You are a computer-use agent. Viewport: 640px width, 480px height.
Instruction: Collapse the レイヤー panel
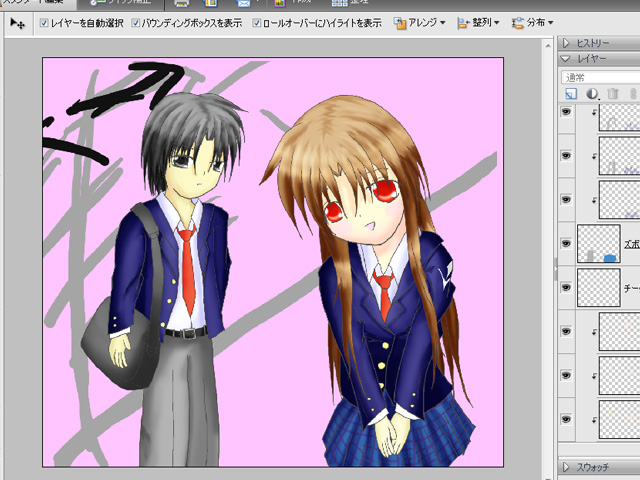(566, 59)
